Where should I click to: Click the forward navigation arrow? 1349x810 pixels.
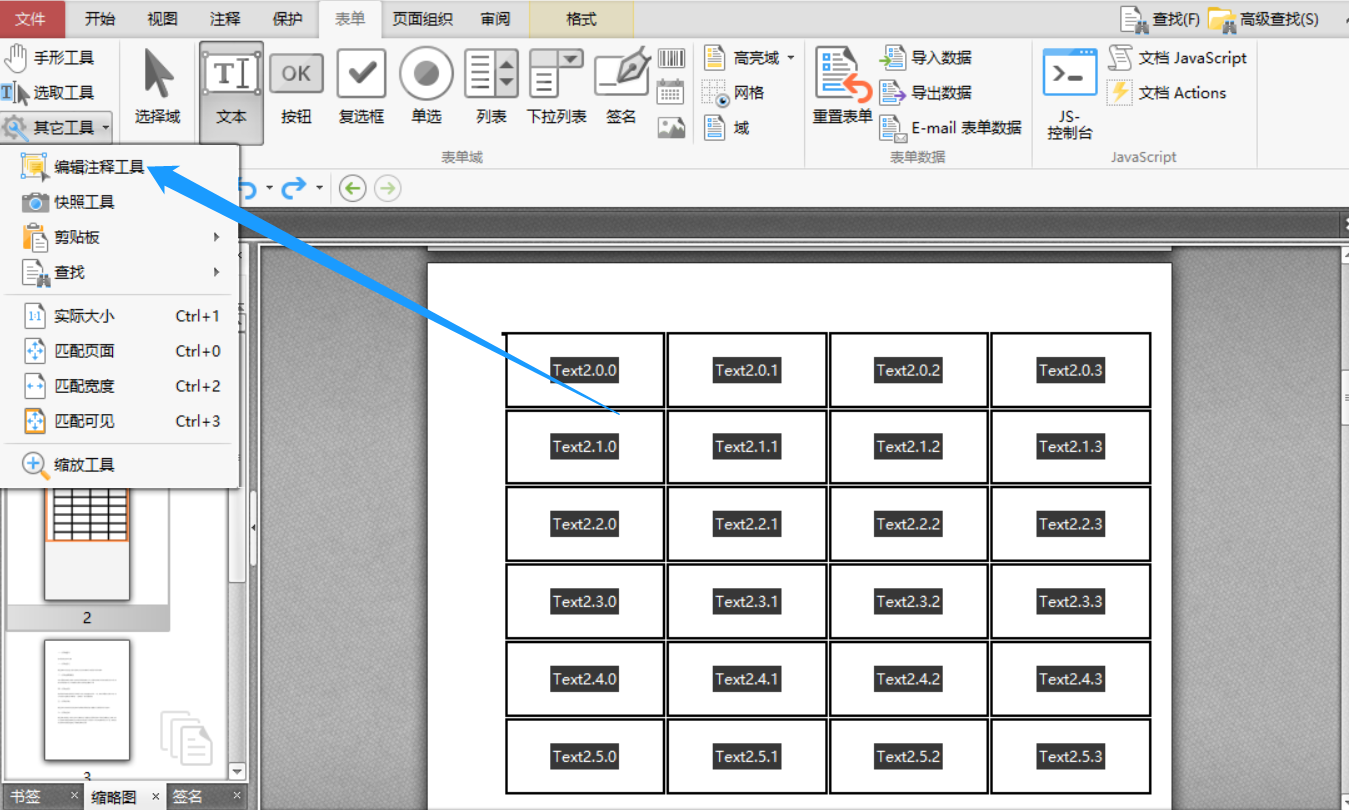coord(387,188)
